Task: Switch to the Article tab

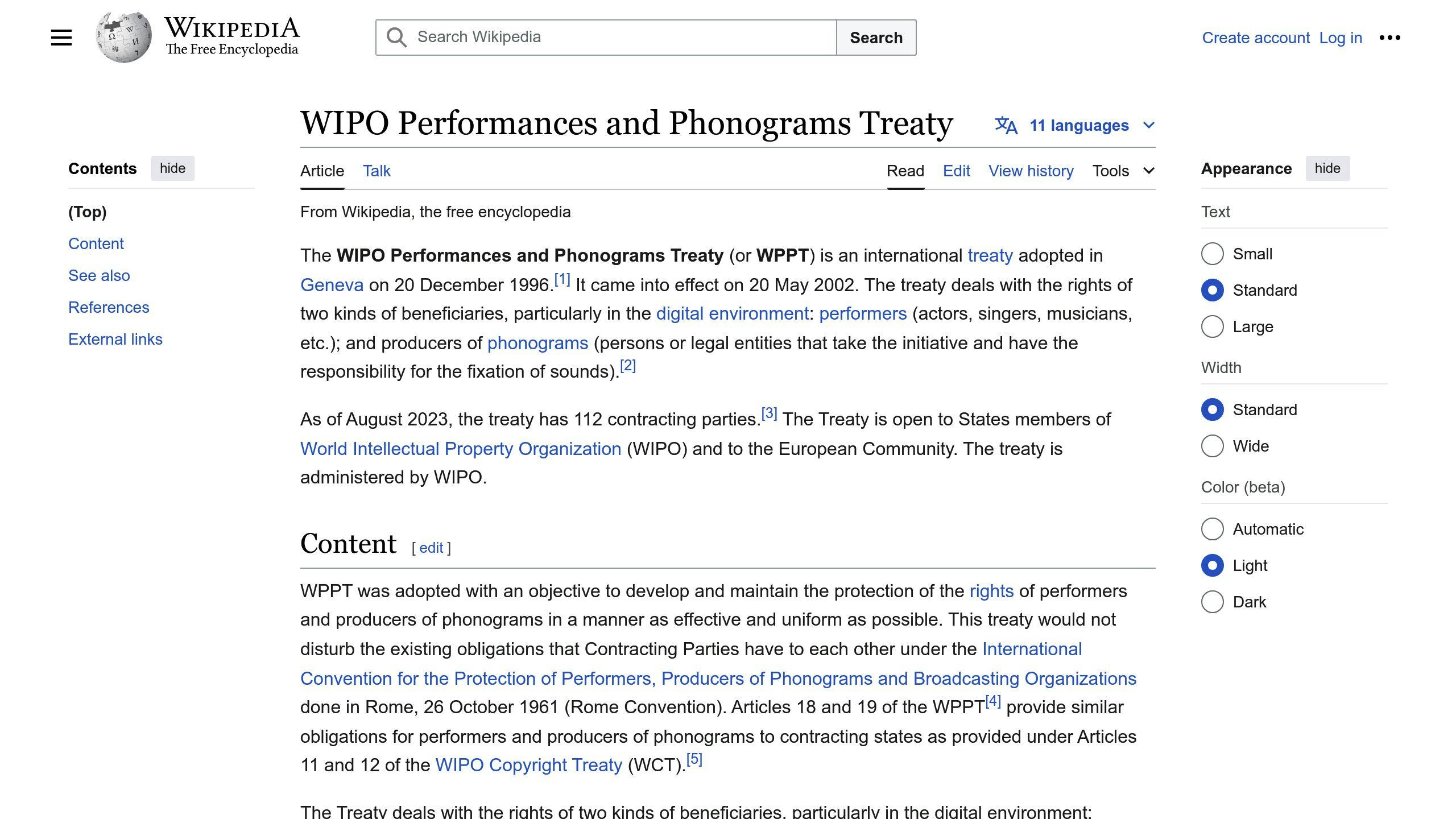Action: tap(322, 171)
